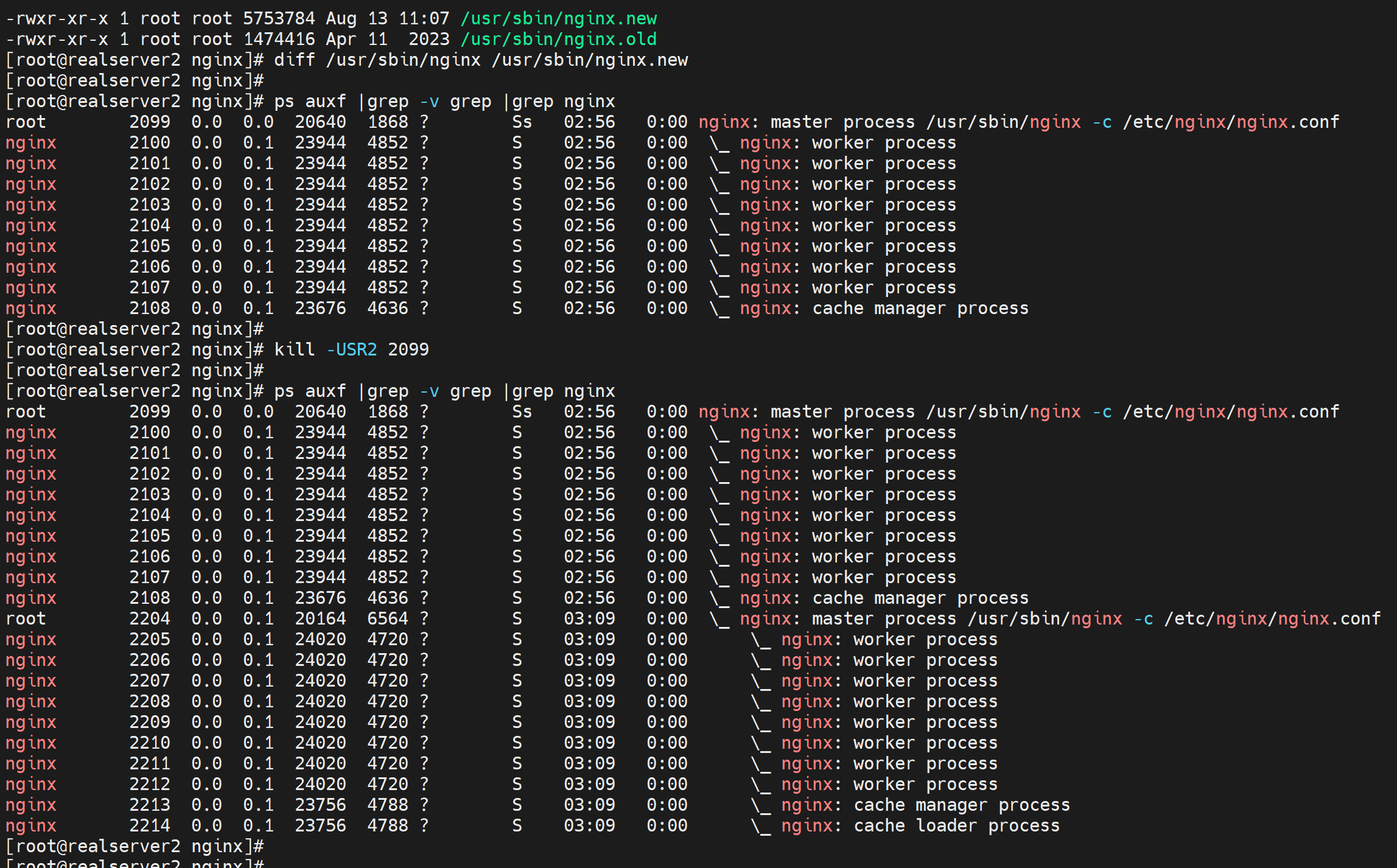Click the new master process PID 2204

[x=149, y=618]
